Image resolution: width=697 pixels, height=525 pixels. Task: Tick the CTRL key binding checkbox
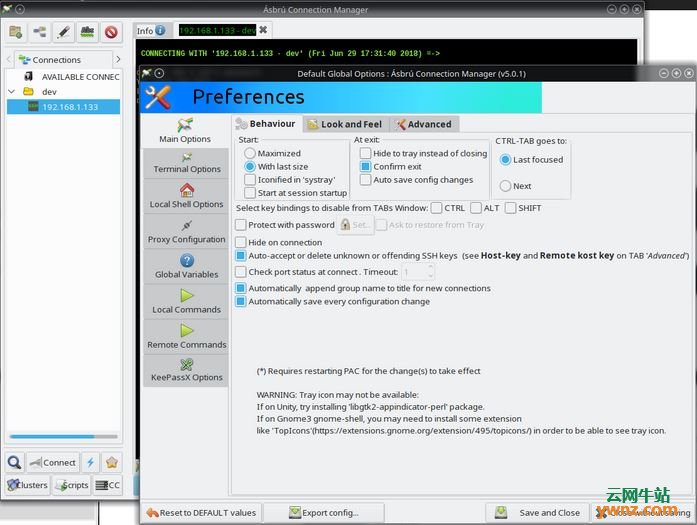tap(437, 208)
